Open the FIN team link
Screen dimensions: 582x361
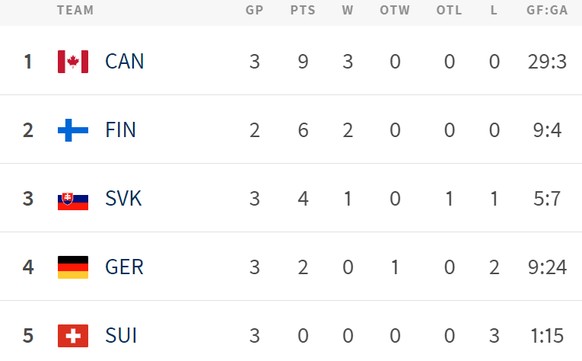click(x=121, y=130)
